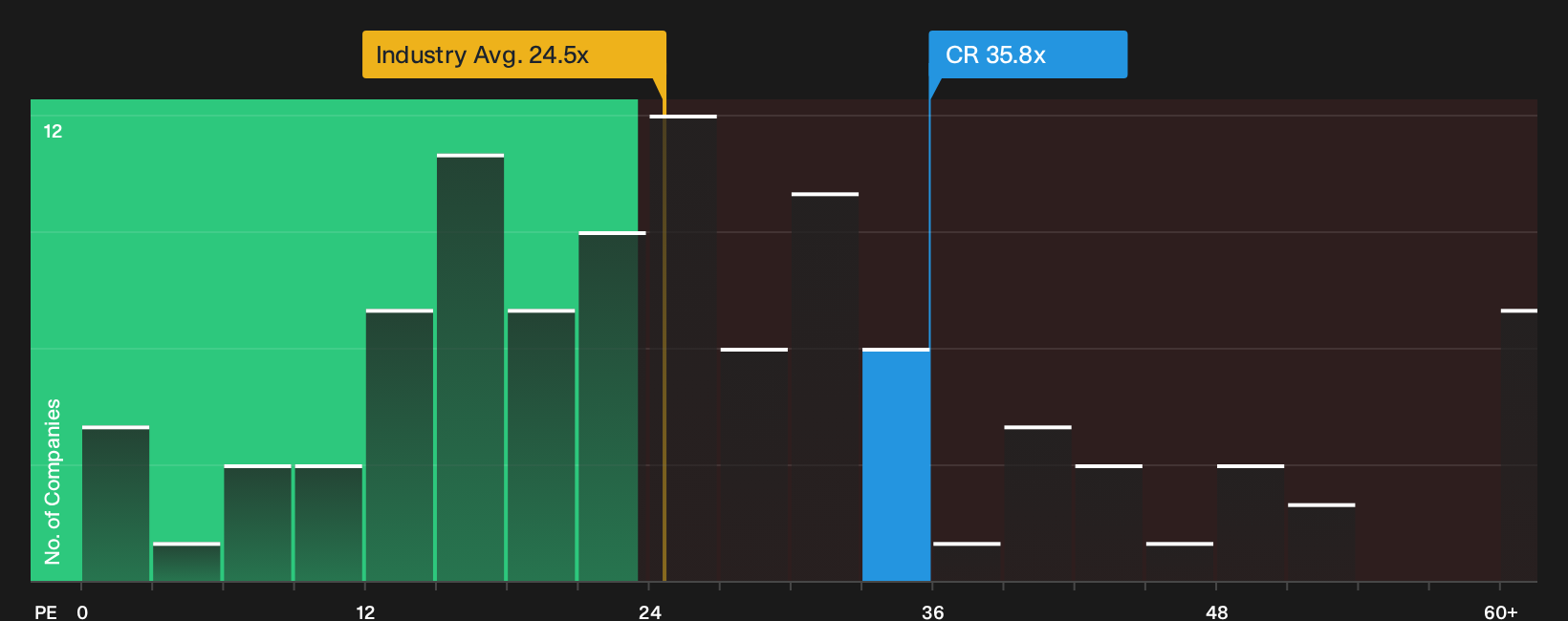This screenshot has height=621, width=1568.
Task: Click the CR 35.8x label
Action: (1028, 54)
